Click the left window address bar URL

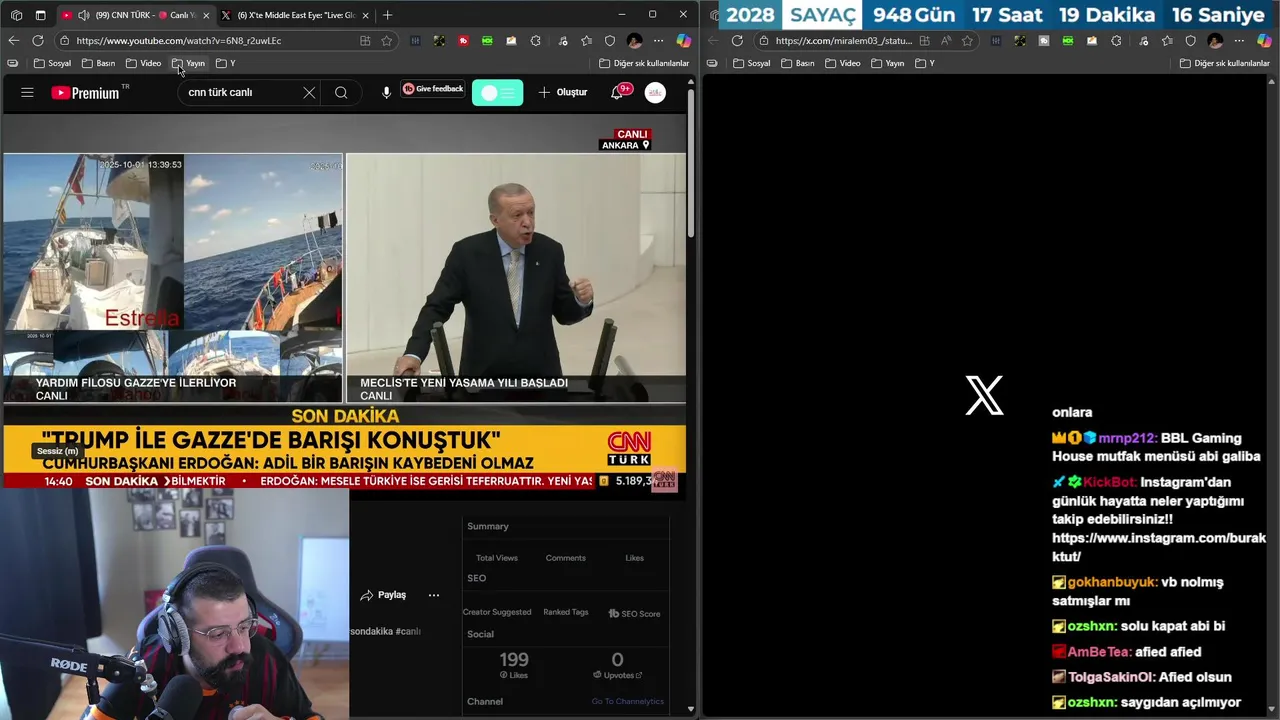[x=178, y=41]
